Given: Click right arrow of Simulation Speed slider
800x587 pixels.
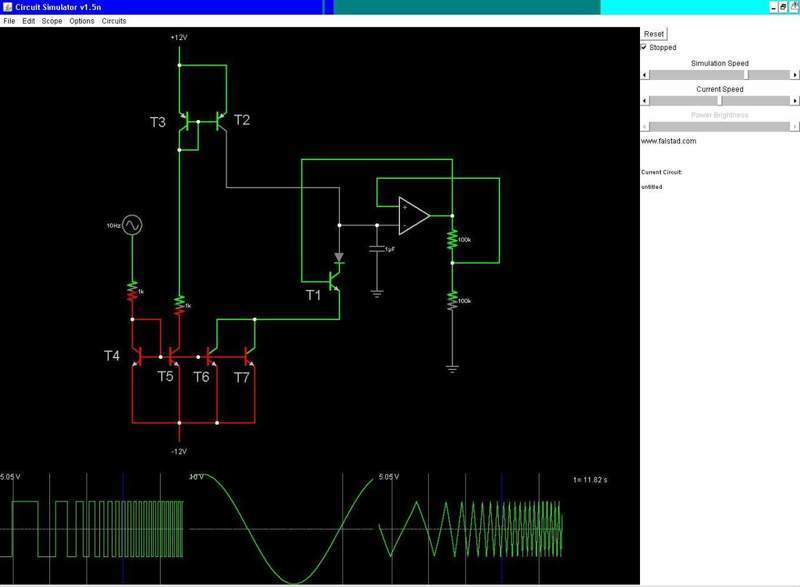Looking at the screenshot, I should (x=795, y=75).
